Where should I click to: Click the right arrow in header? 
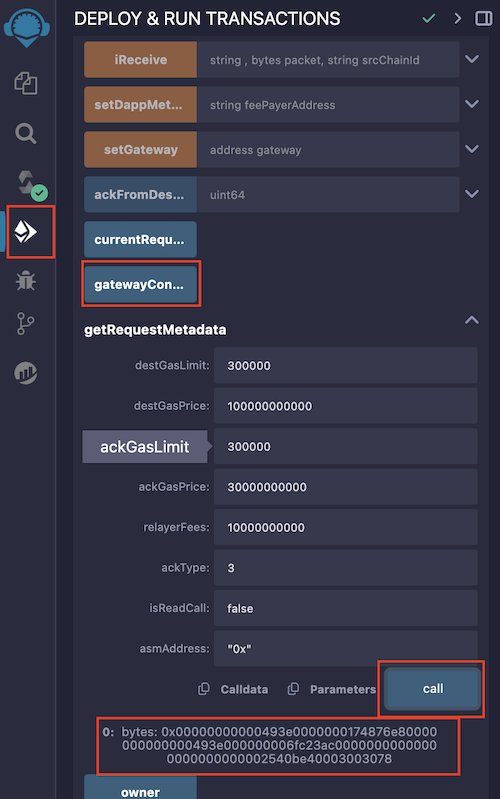click(457, 19)
